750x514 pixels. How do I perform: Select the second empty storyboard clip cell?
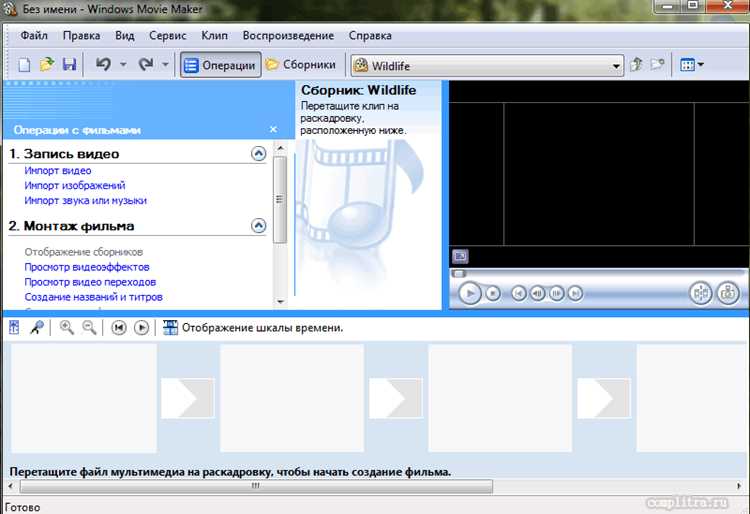coord(292,398)
